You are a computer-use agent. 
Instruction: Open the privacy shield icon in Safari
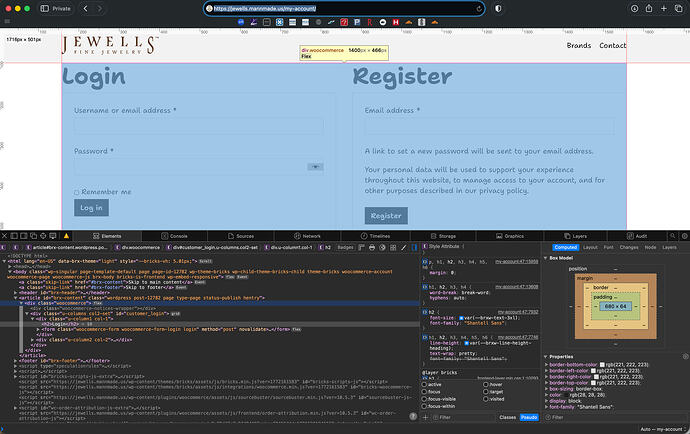[498, 8]
